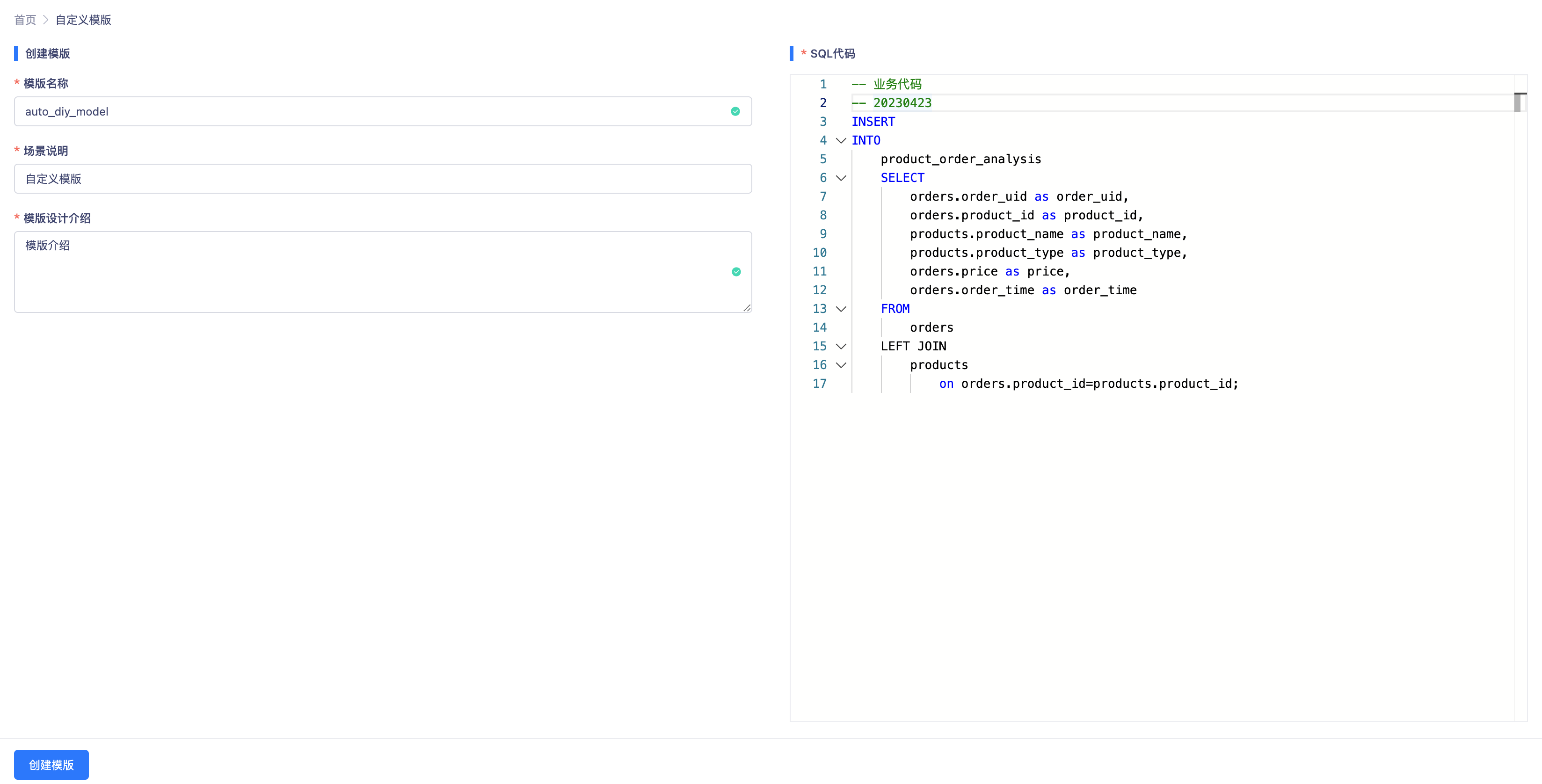The height and width of the screenshot is (784, 1542).
Task: Click the comment line '-- 业务代码'
Action: pyautogui.click(x=887, y=84)
